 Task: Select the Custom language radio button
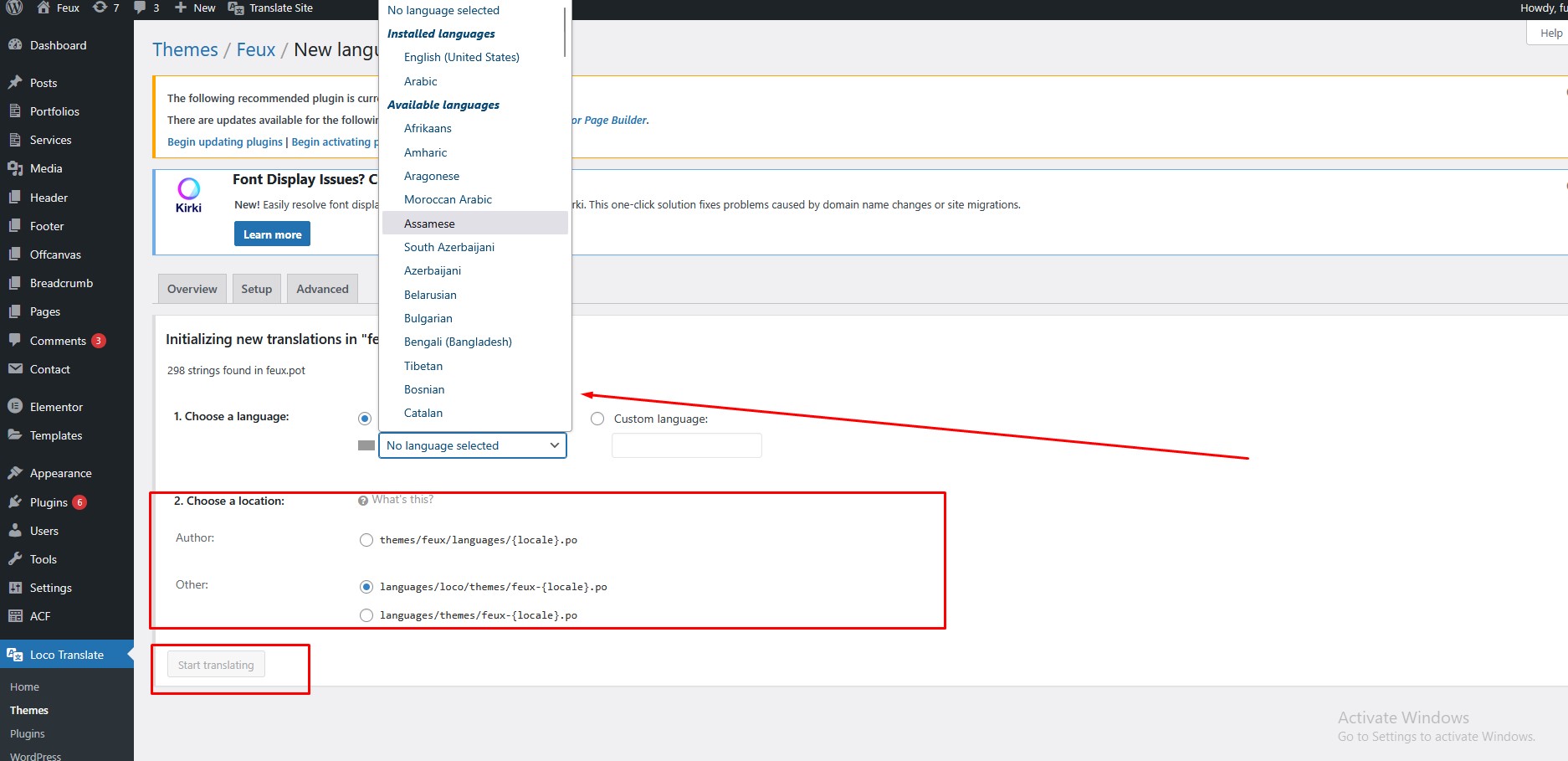[597, 419]
